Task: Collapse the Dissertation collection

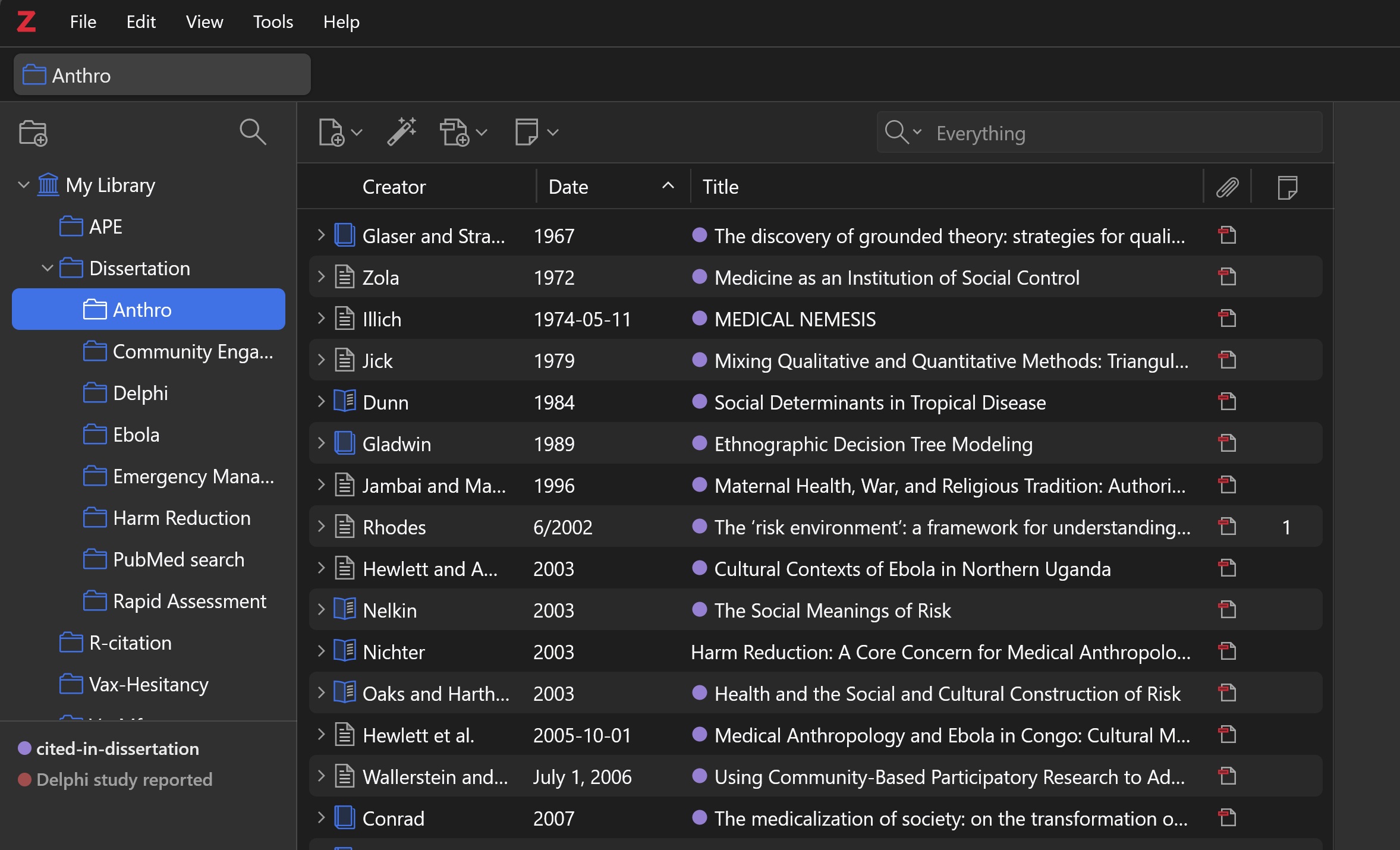Action: 48,268
